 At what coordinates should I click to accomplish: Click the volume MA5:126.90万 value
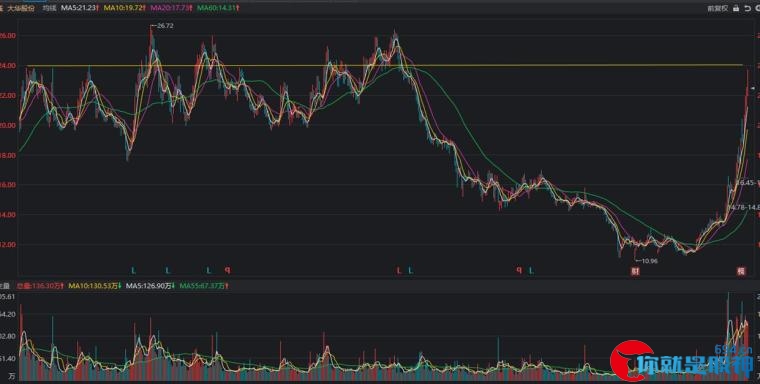pos(150,286)
